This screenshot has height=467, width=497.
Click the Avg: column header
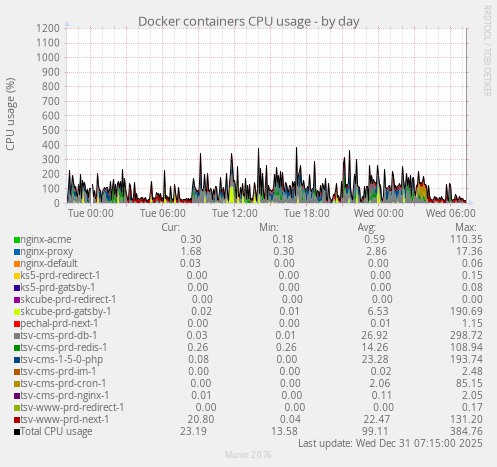pyautogui.click(x=367, y=227)
